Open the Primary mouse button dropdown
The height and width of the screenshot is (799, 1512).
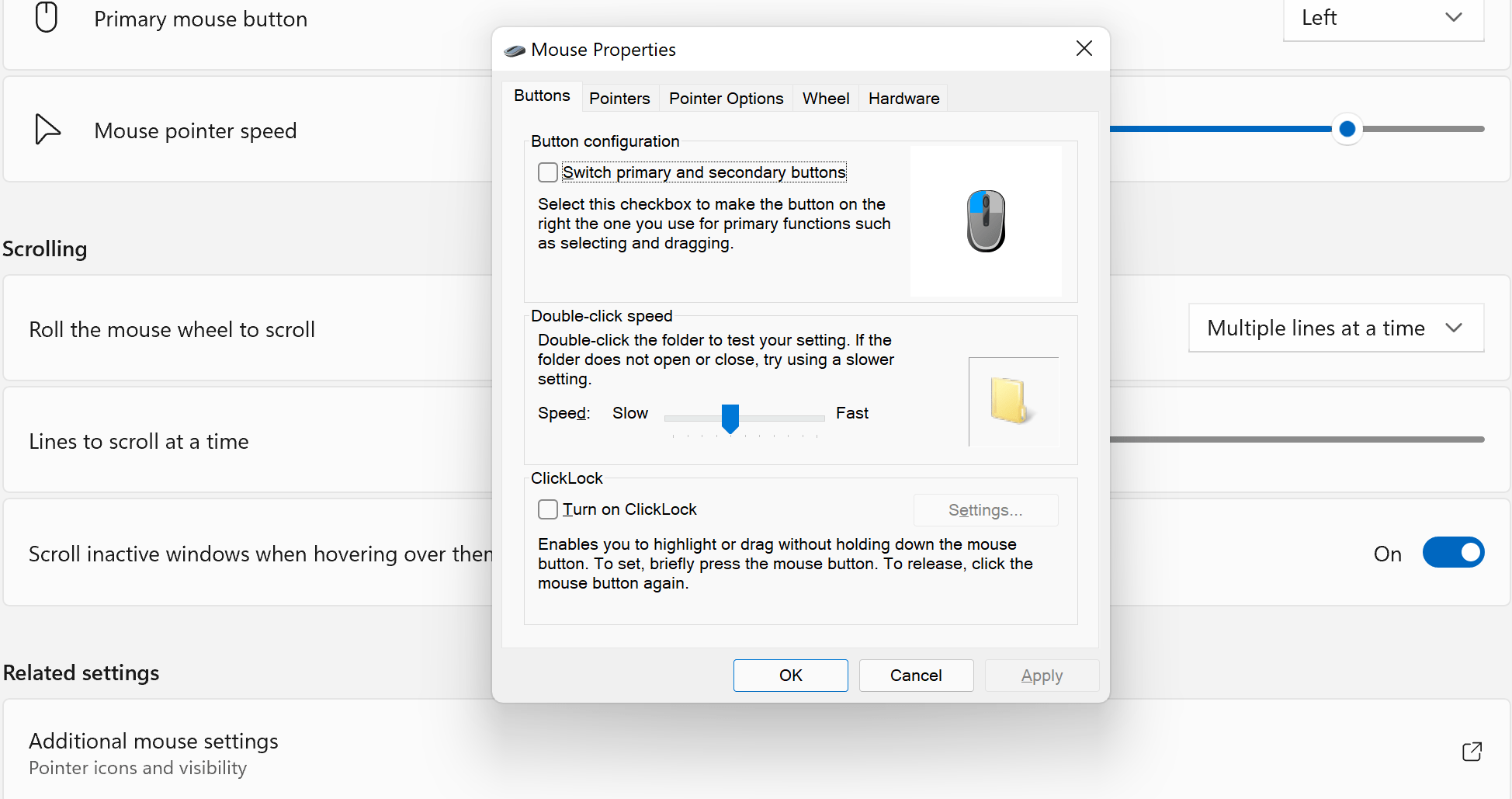pyautogui.click(x=1383, y=17)
